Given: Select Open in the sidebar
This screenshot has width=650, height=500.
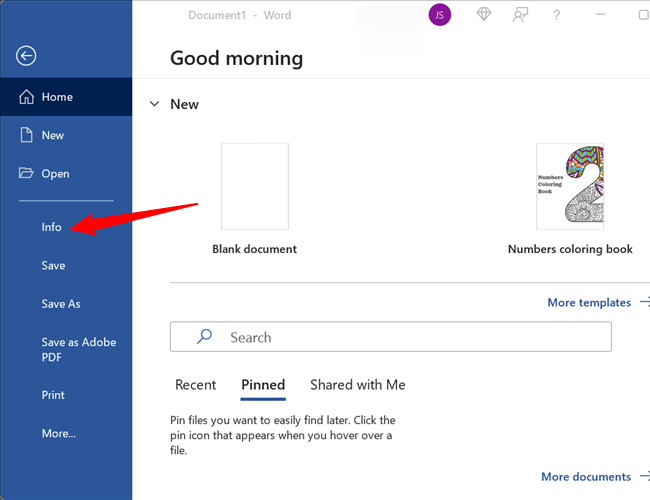Looking at the screenshot, I should pyautogui.click(x=66, y=173).
